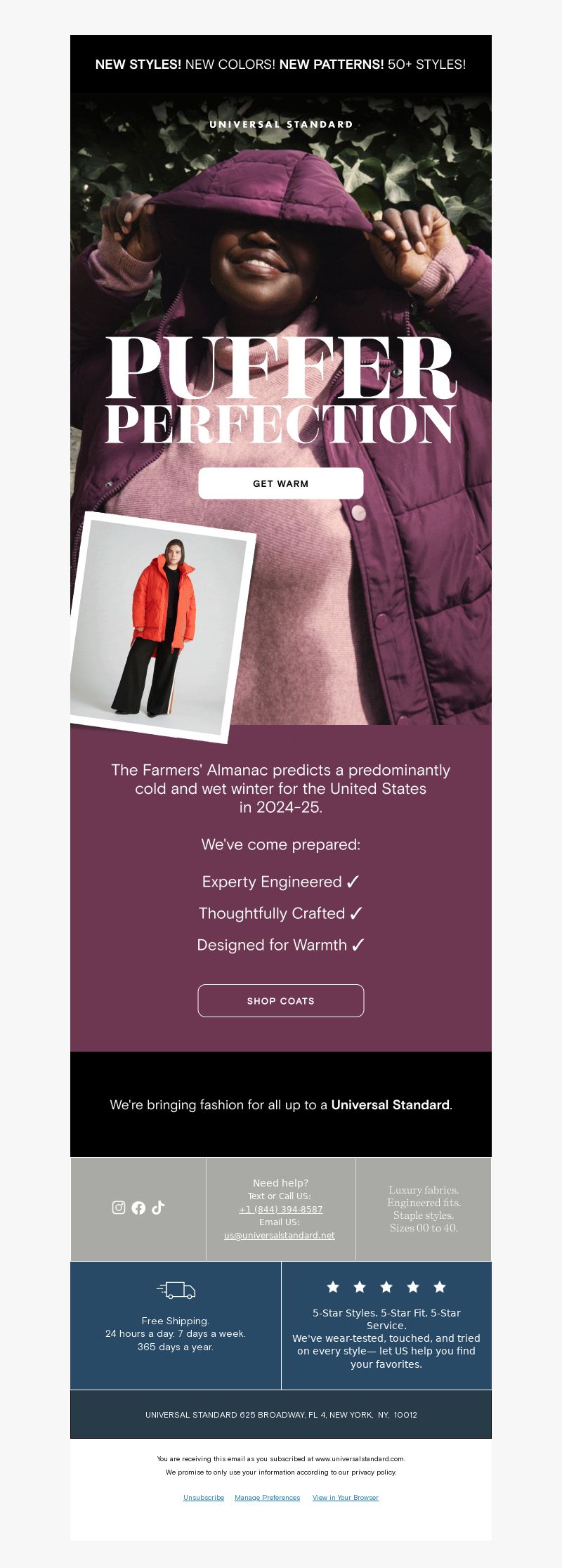
Task: Click the middle star in rating row
Action: 386,1287
